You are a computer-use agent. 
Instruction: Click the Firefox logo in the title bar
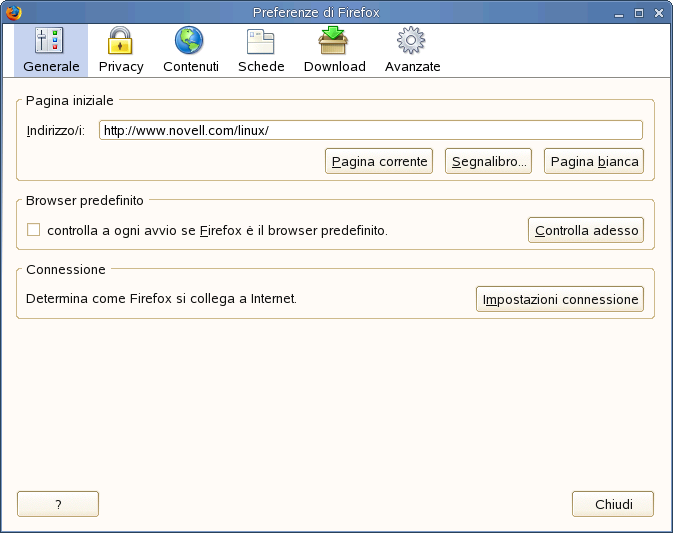click(x=13, y=12)
